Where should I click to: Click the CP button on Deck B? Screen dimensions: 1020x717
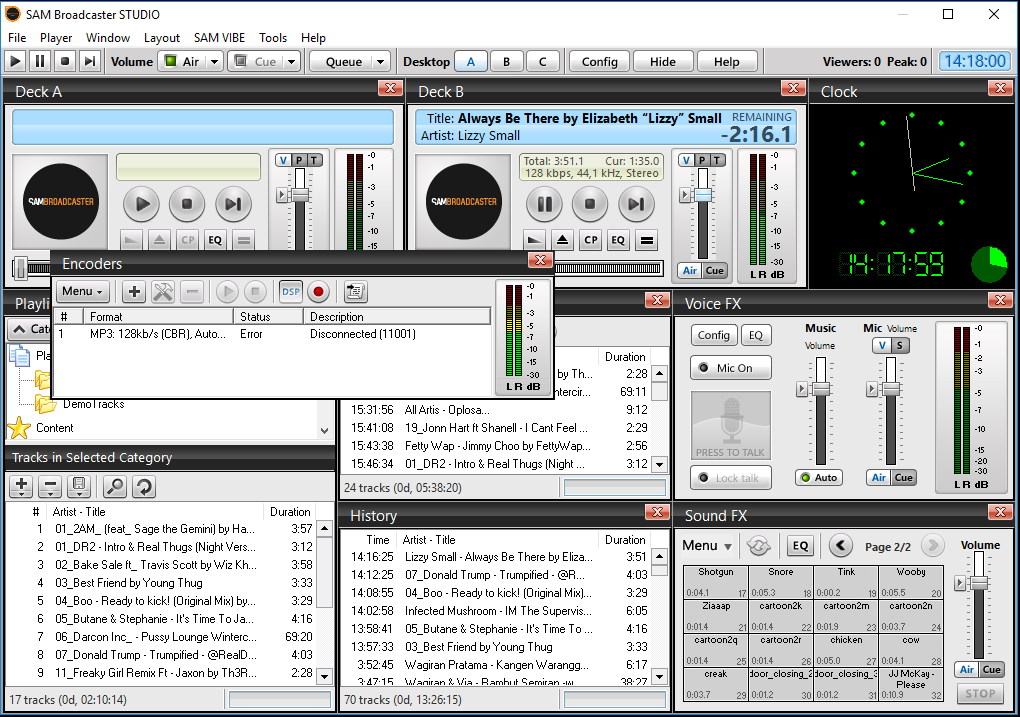pyautogui.click(x=589, y=240)
